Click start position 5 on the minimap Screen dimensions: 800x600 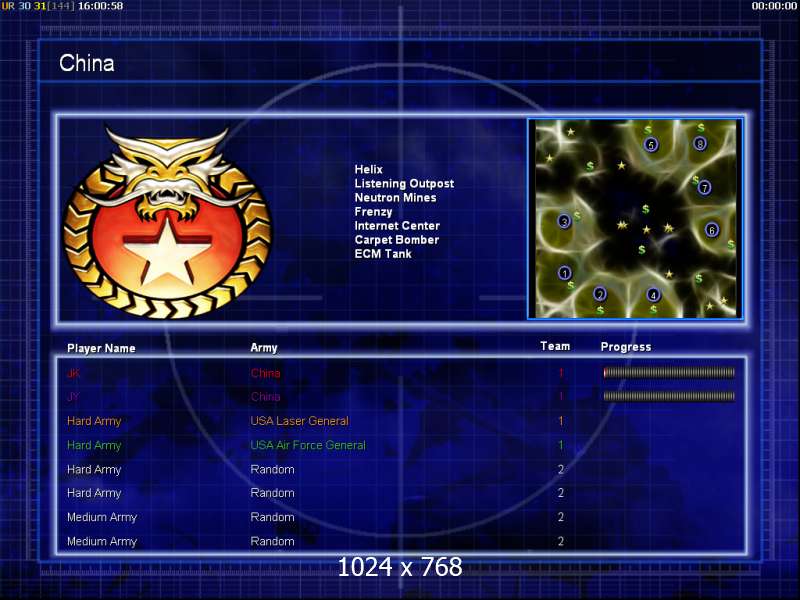pos(651,145)
